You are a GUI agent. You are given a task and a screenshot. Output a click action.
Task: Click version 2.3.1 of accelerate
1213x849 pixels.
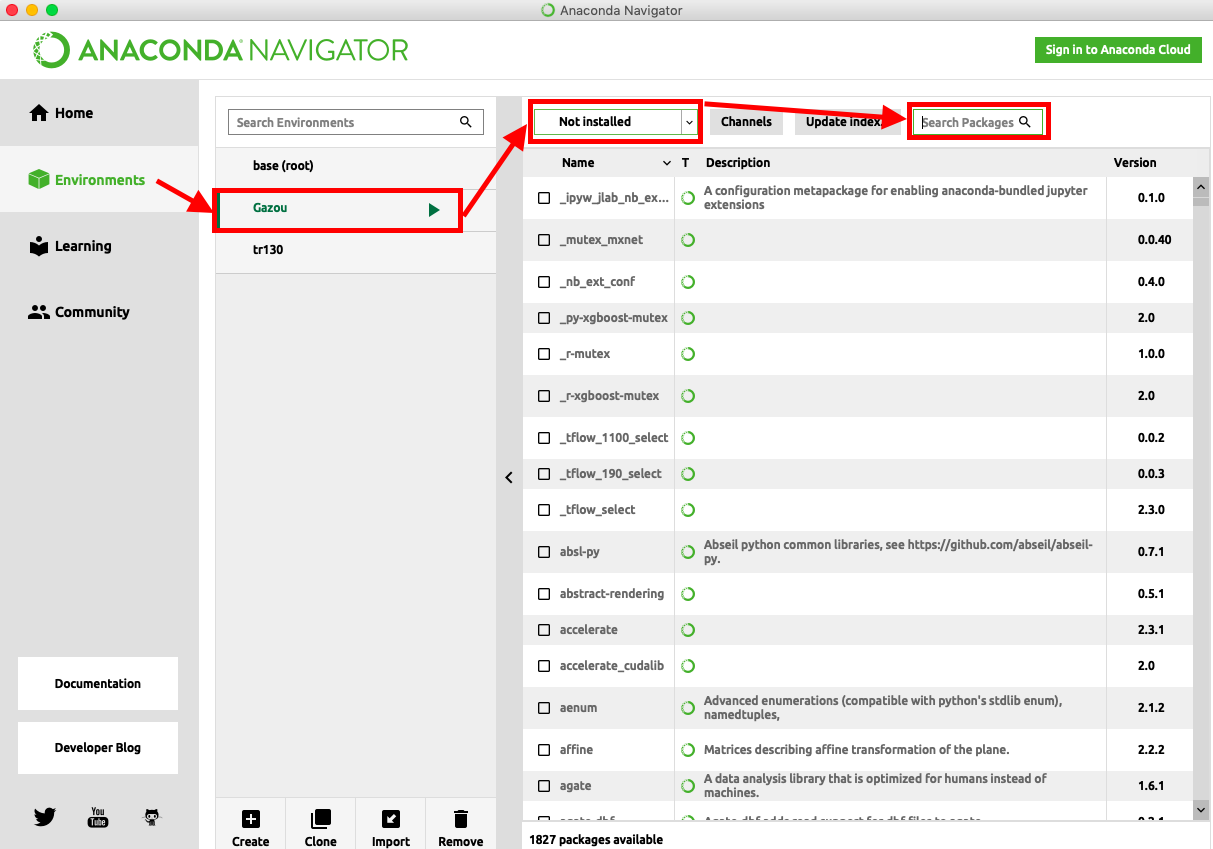click(x=1151, y=630)
